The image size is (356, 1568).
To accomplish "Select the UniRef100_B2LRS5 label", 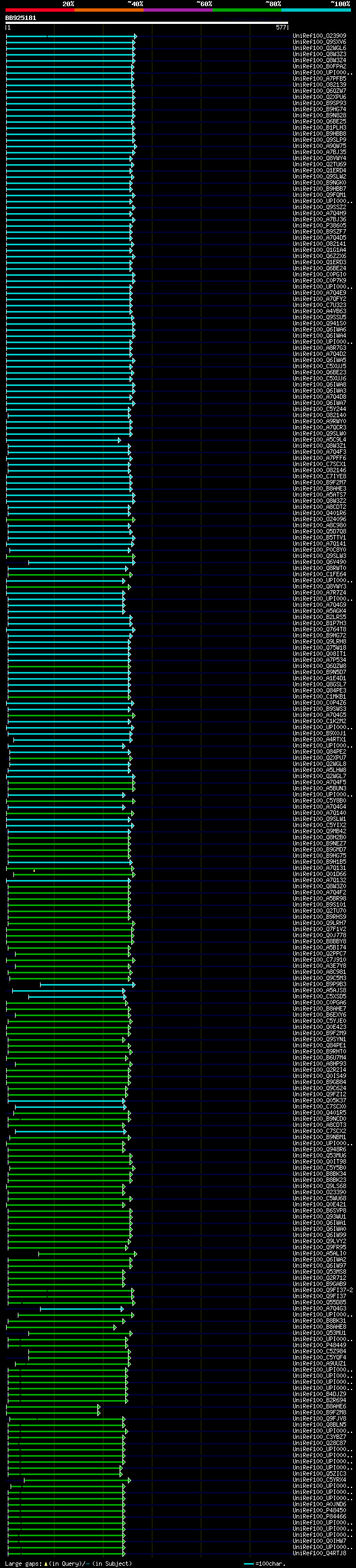I will pos(319,617).
